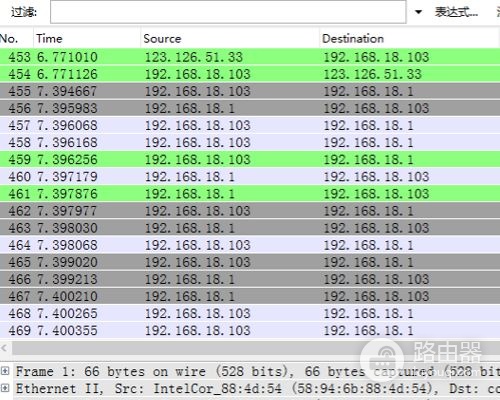
Task: Click time value 7.400355
Action: [67, 330]
